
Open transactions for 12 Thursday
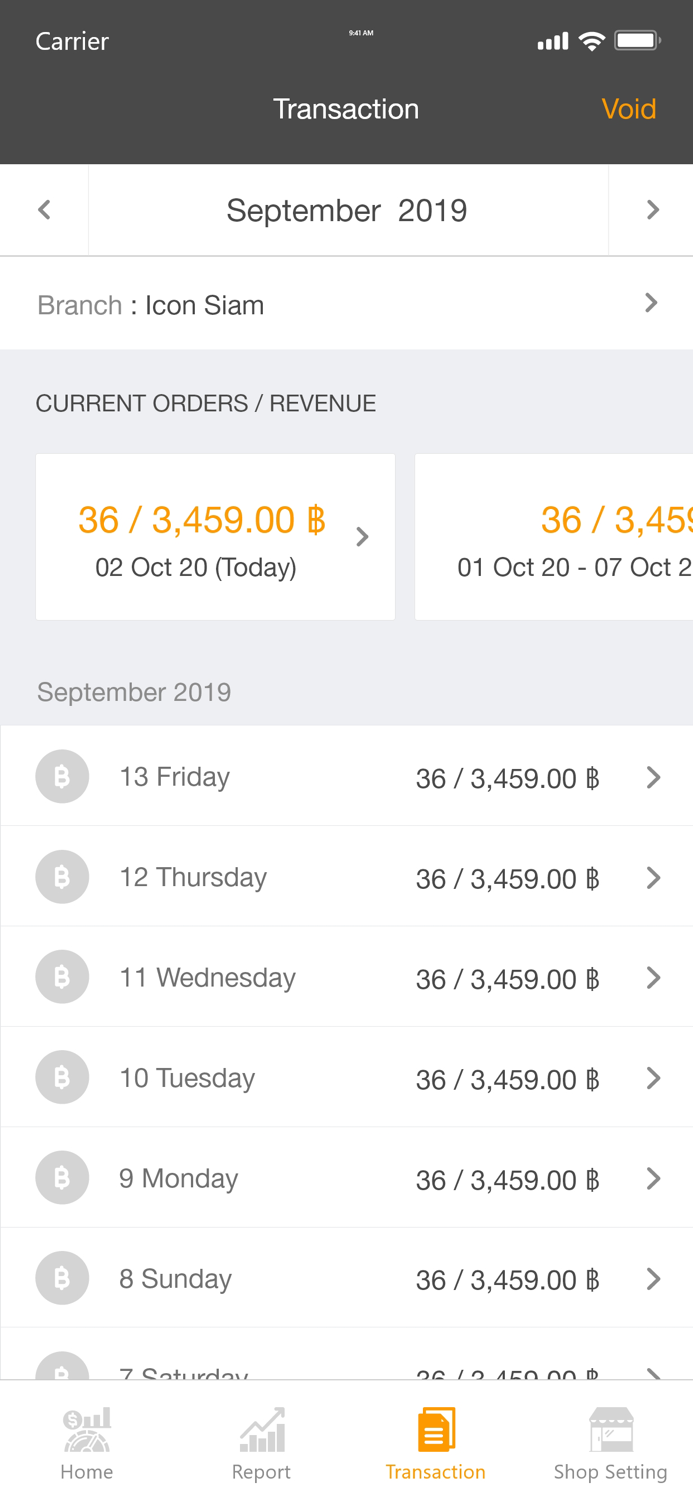(x=346, y=876)
